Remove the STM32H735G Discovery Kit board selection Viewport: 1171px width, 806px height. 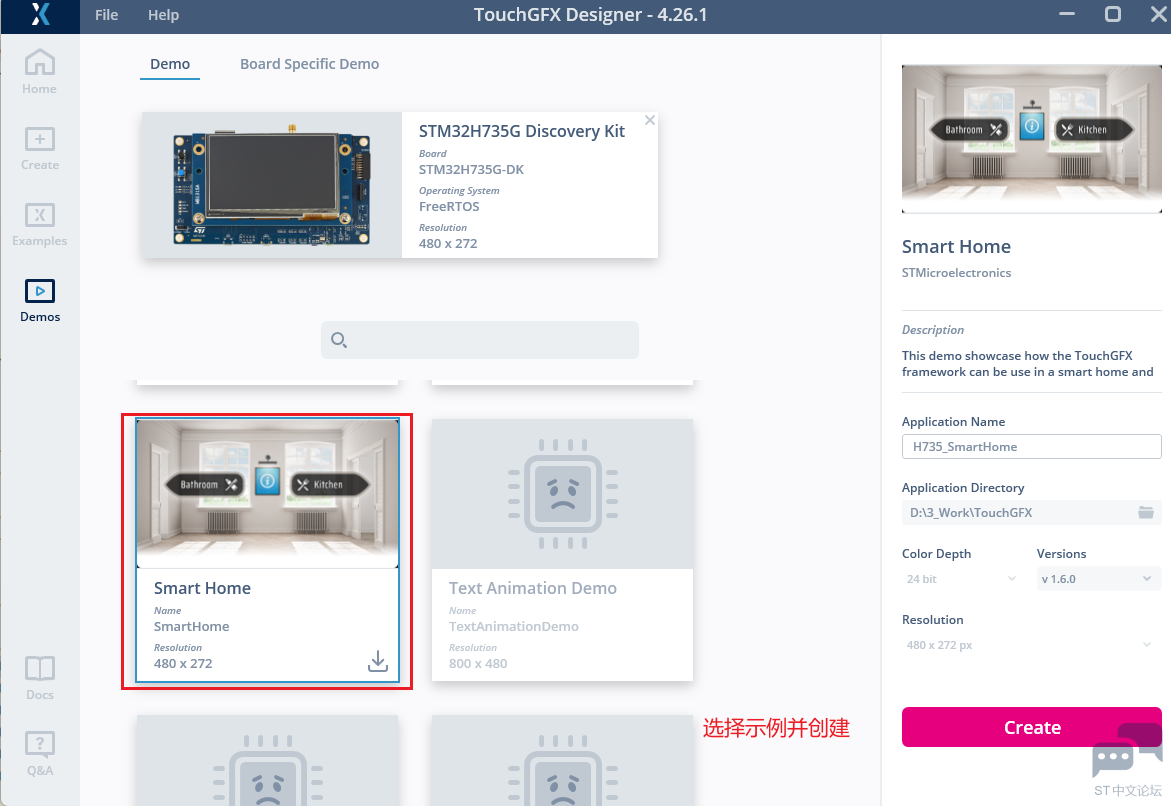tap(650, 120)
